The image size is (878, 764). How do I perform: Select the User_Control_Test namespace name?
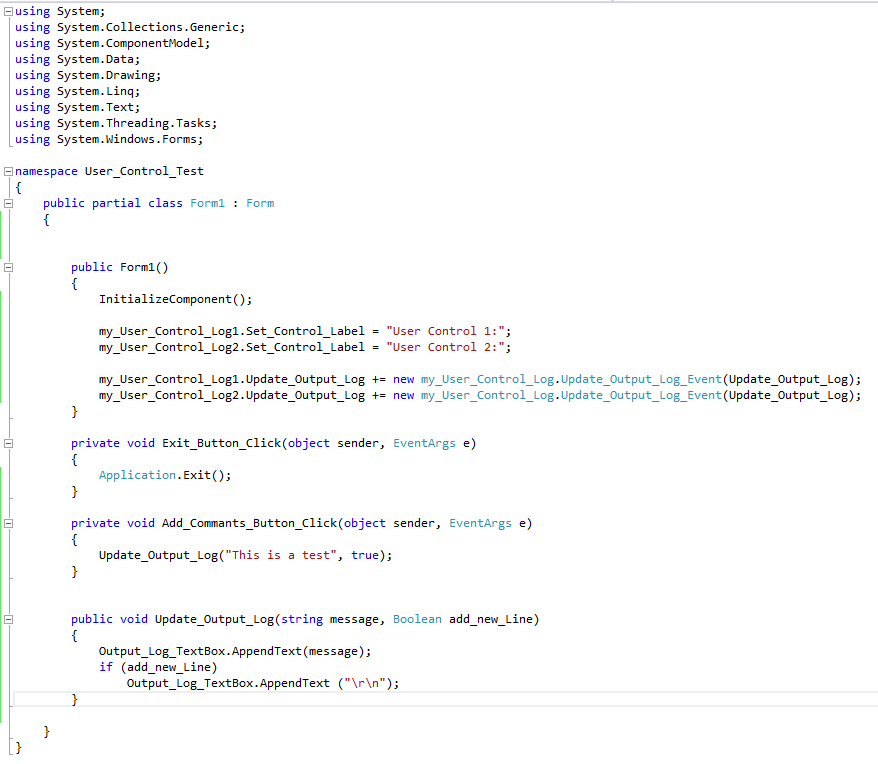coord(144,171)
